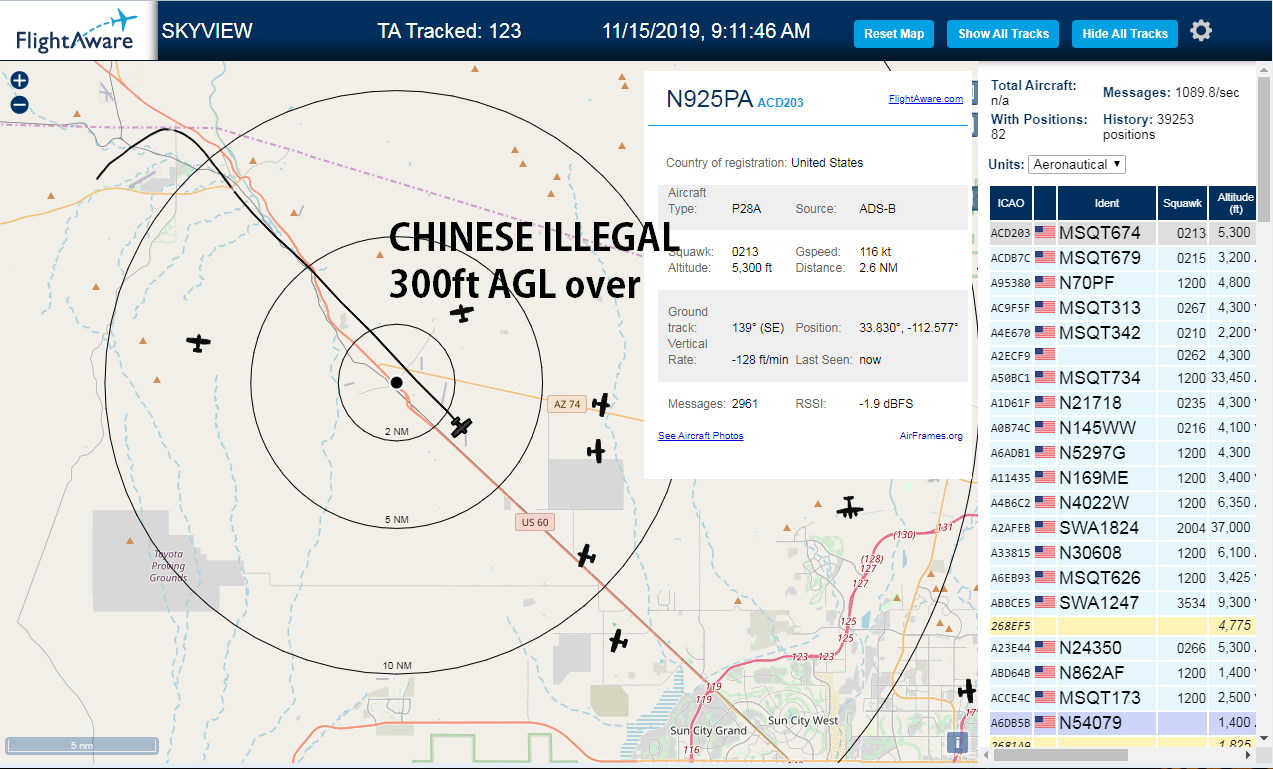Select the N5297G aircraft row

1123,452
